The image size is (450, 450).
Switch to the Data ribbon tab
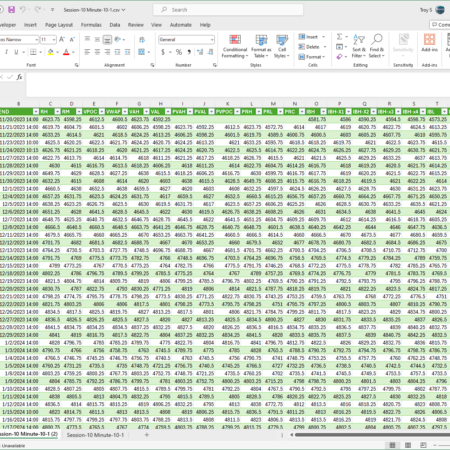pyautogui.click(x=115, y=25)
